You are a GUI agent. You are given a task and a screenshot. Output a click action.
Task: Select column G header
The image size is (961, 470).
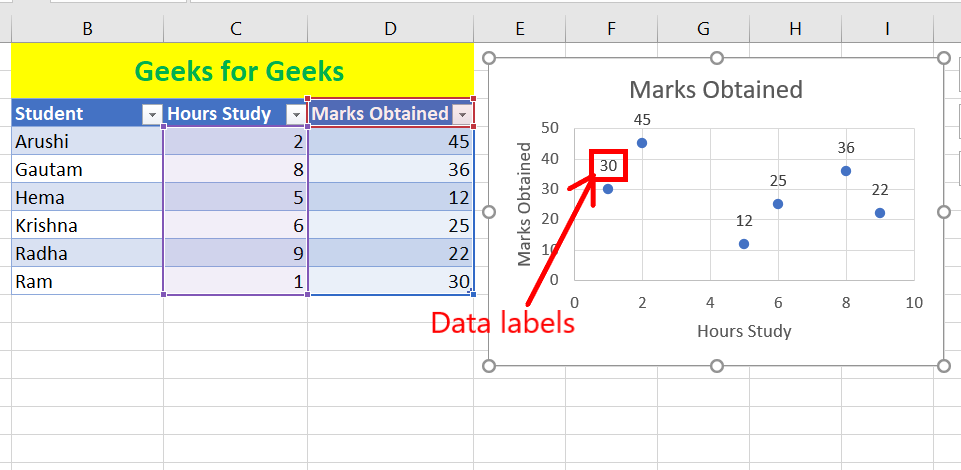(x=704, y=29)
